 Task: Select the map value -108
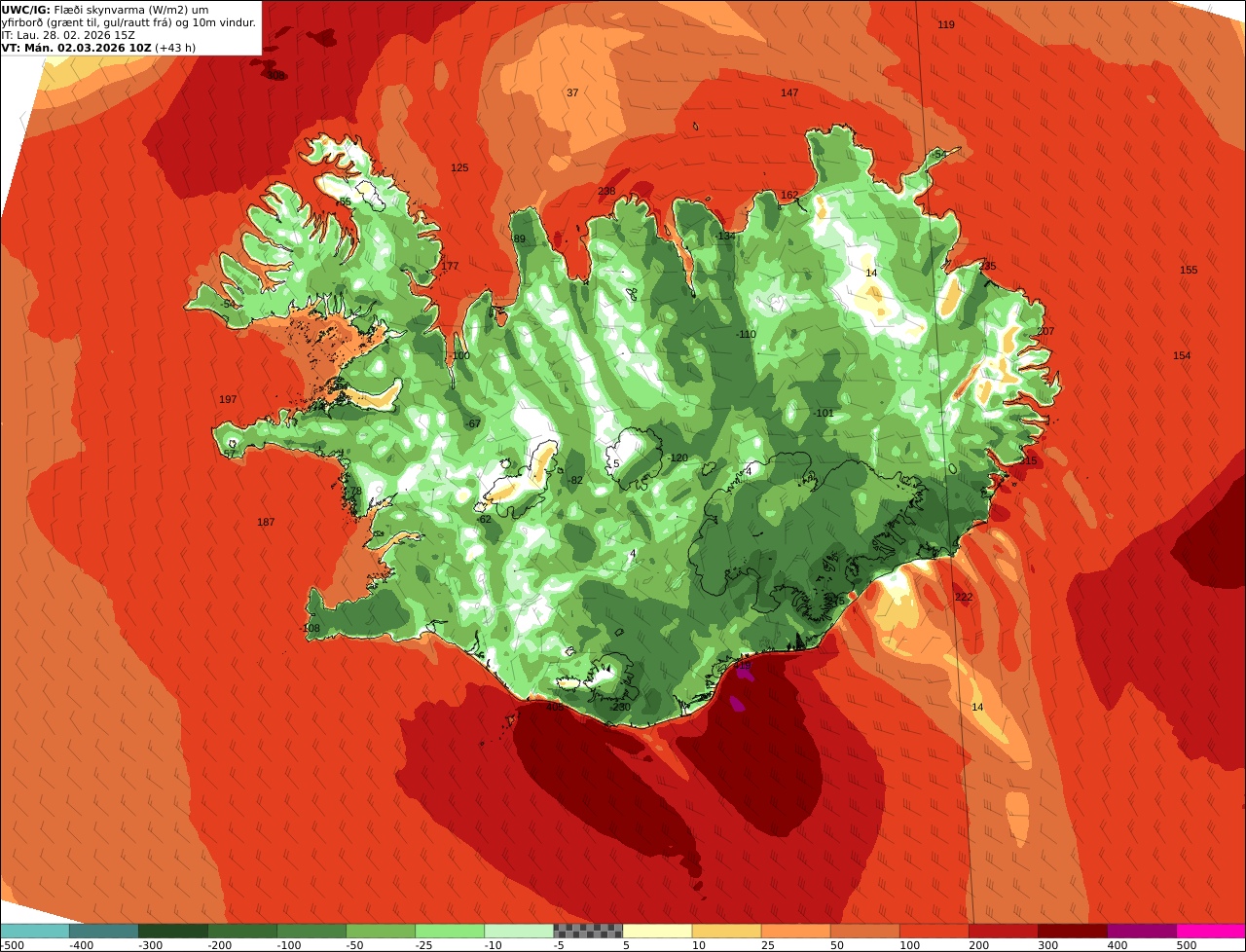pyautogui.click(x=310, y=628)
